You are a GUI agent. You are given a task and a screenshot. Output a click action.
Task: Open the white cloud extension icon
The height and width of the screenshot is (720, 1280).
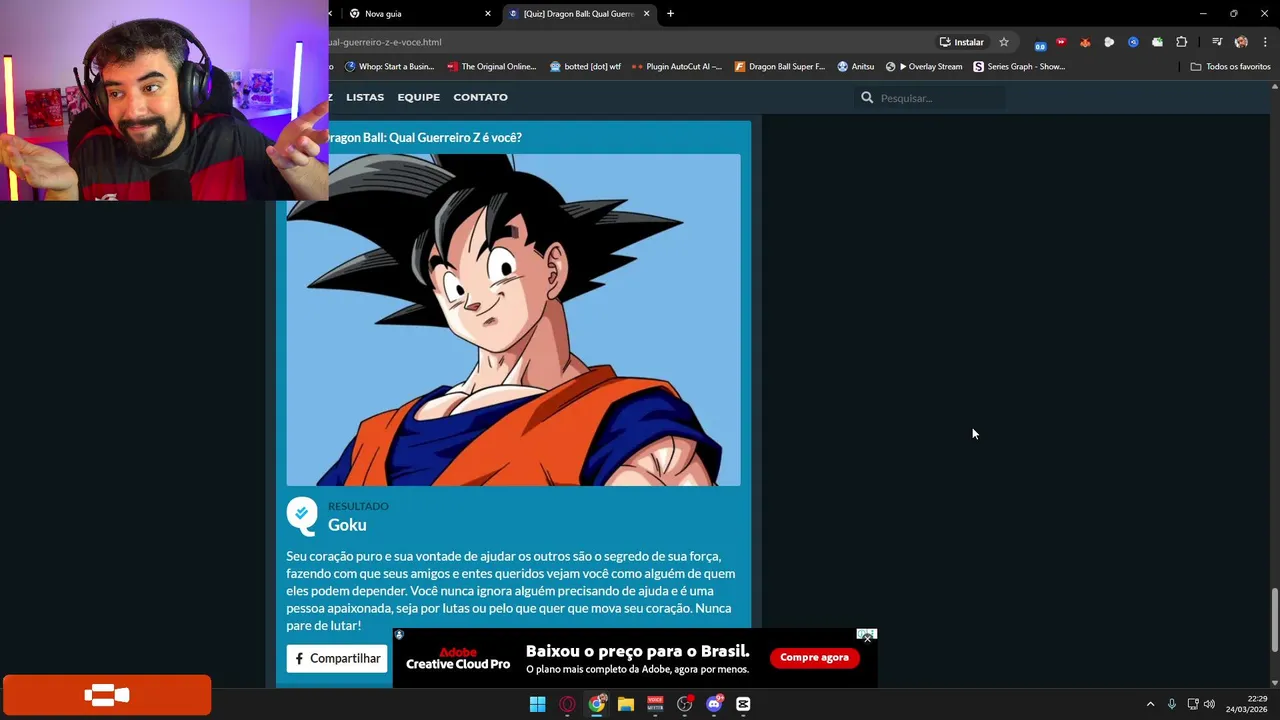click(1109, 42)
